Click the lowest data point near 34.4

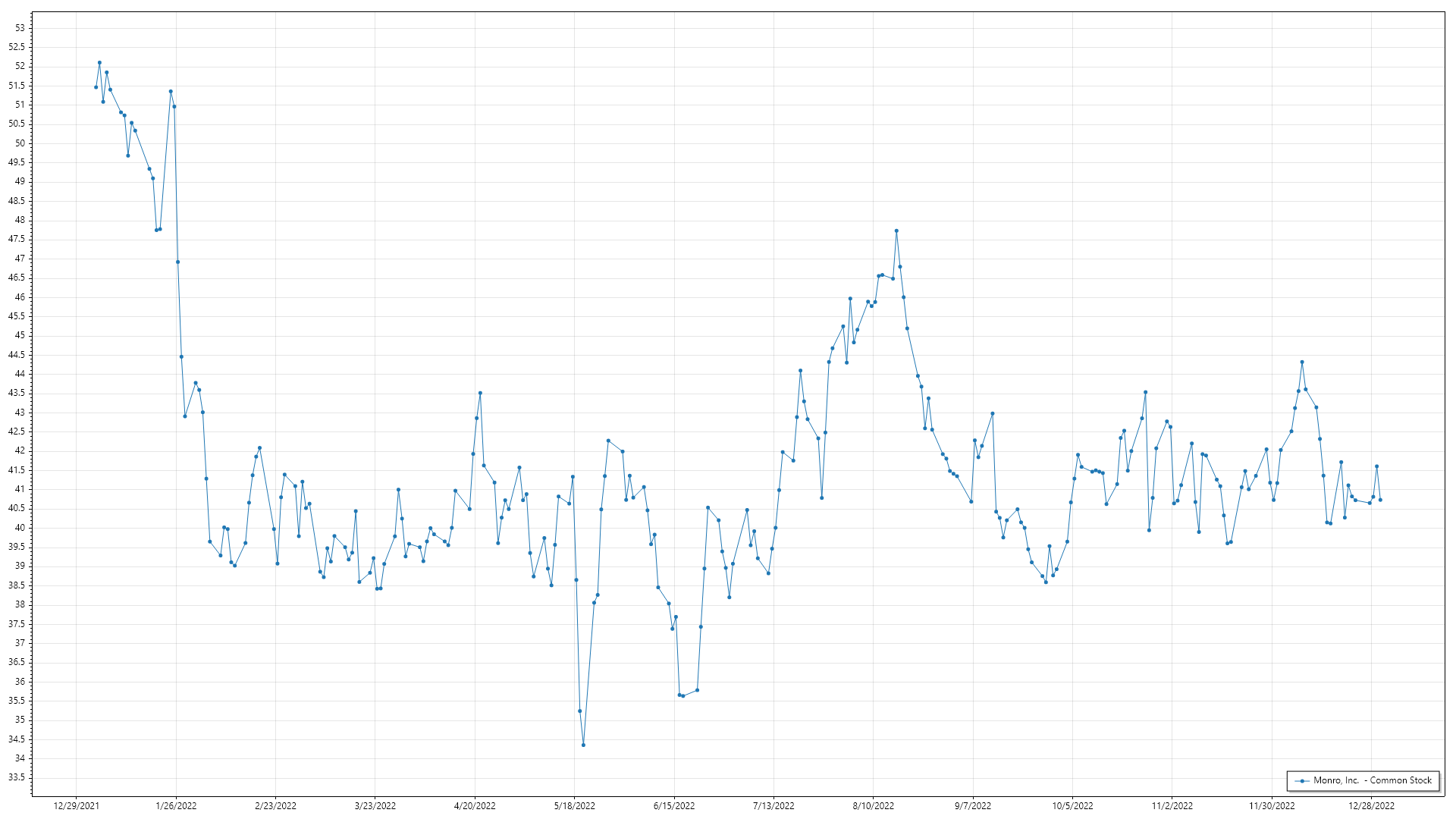[x=583, y=745]
